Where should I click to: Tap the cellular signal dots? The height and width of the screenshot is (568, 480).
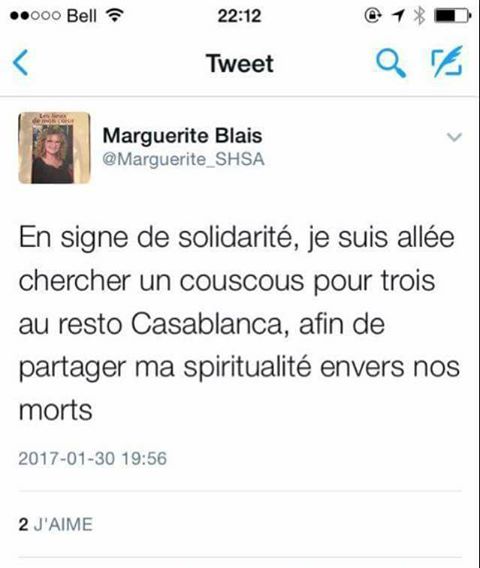[35, 16]
